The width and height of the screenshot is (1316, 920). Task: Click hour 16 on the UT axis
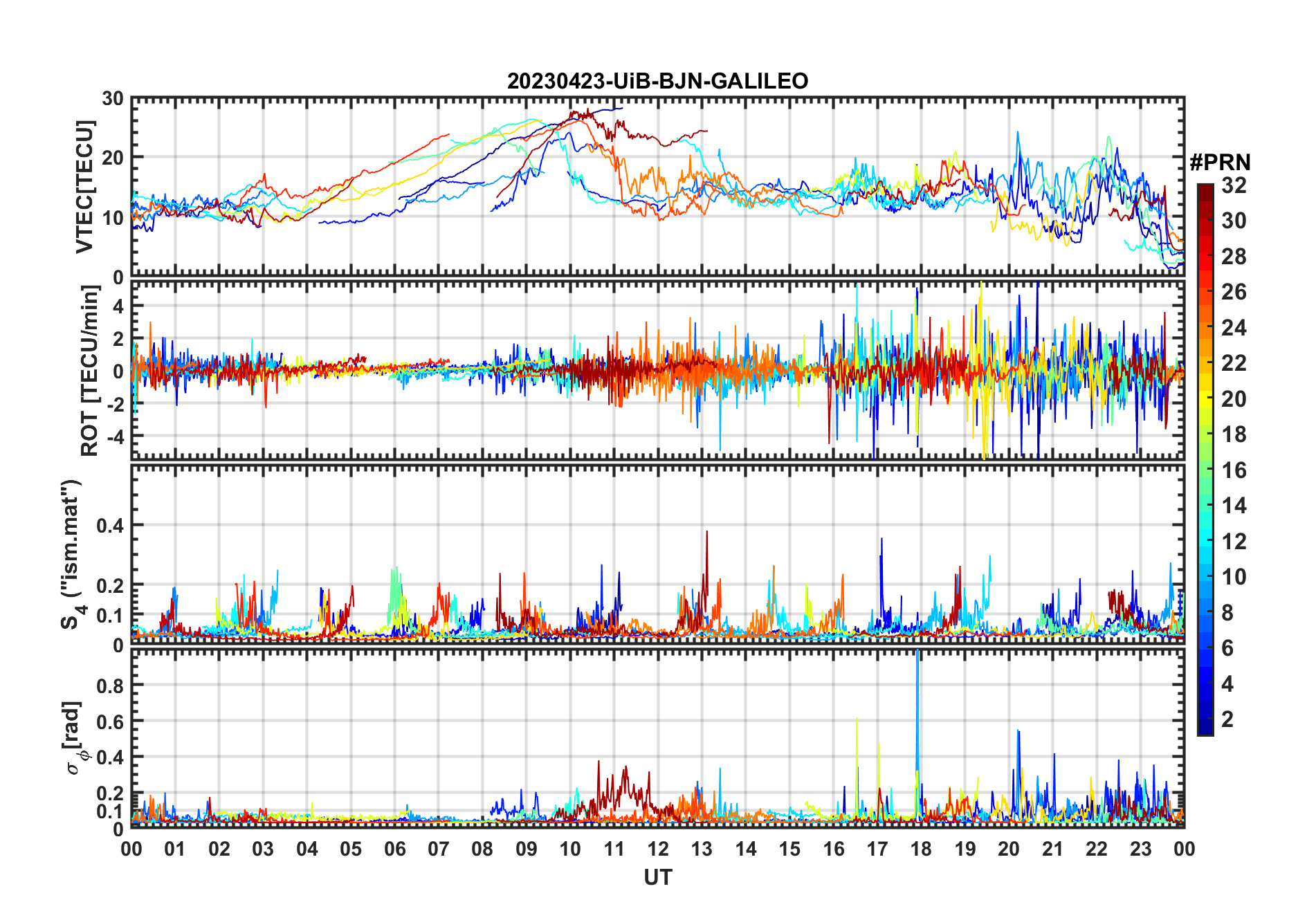pos(833,849)
